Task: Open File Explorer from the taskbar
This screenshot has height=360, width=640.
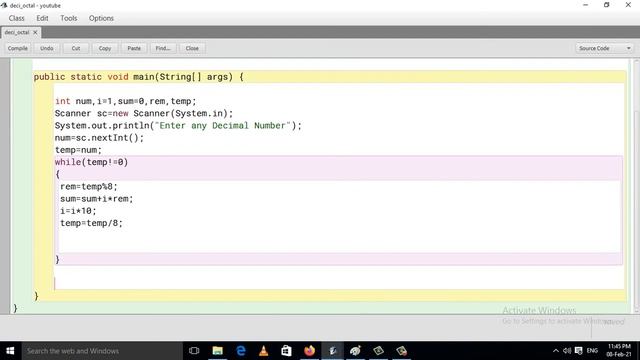Action: pyautogui.click(x=218, y=351)
